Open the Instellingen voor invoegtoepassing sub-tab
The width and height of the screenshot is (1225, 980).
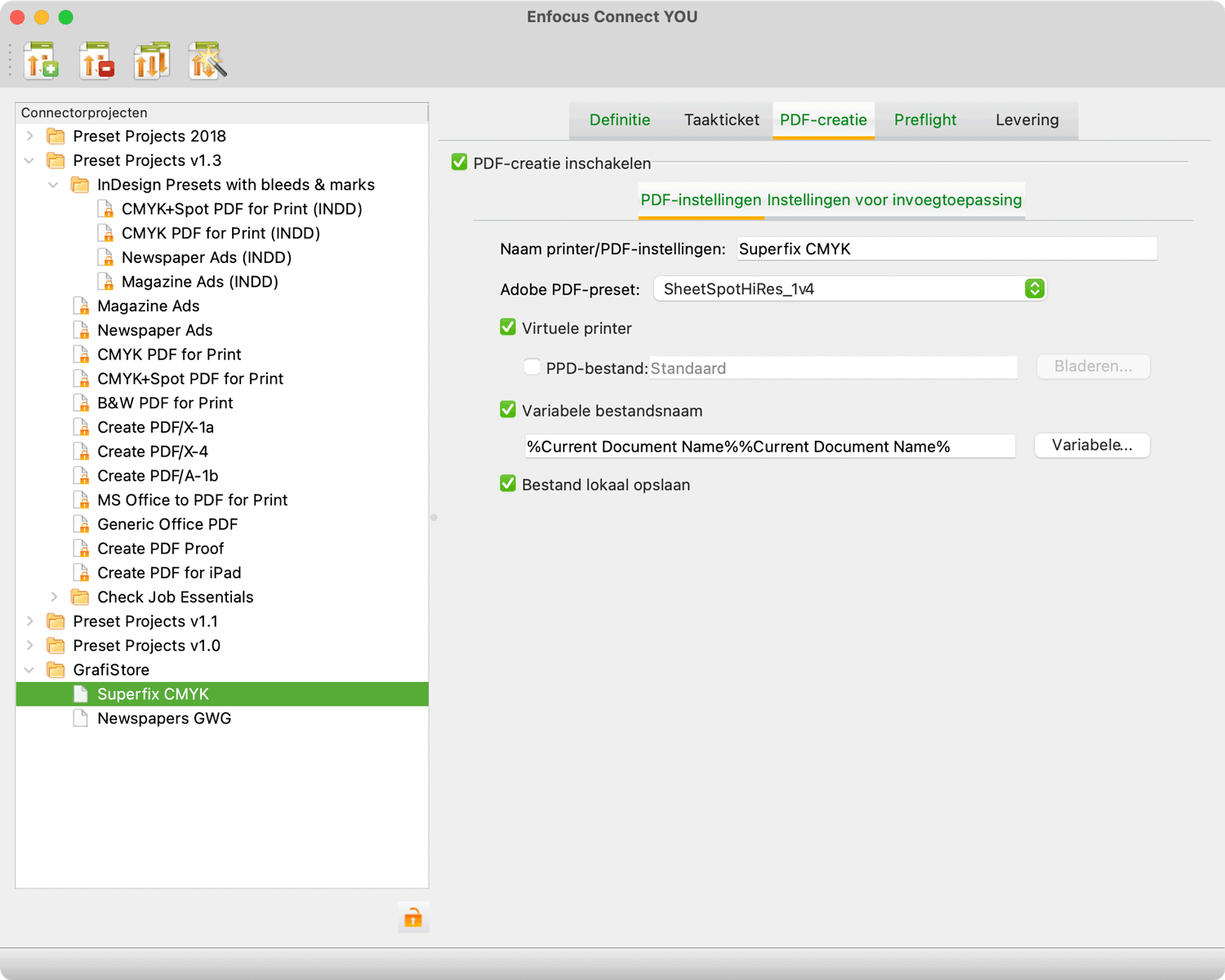click(x=893, y=200)
